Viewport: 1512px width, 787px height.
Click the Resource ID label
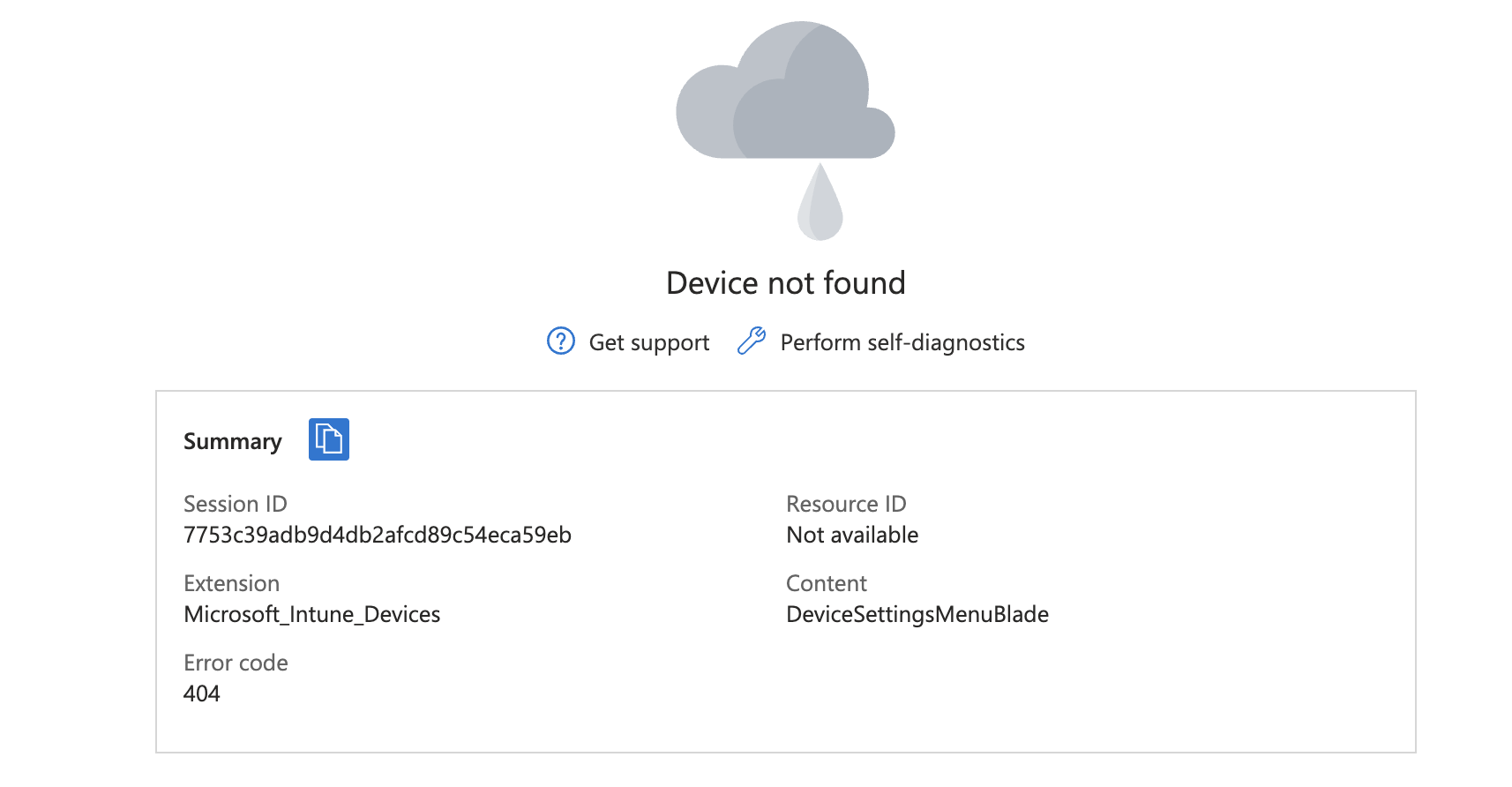(846, 504)
